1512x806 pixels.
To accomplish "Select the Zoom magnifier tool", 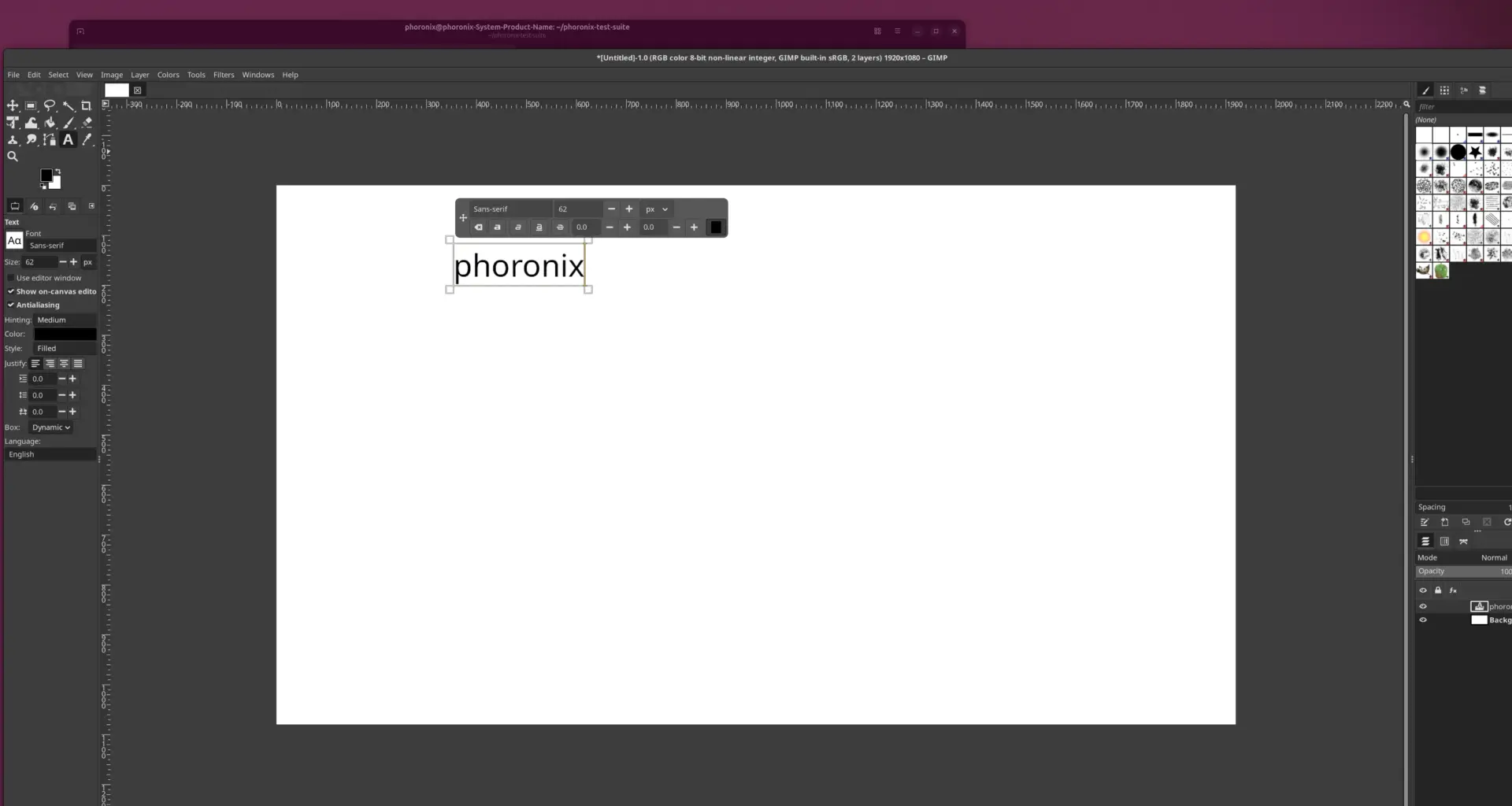I will pos(13,157).
